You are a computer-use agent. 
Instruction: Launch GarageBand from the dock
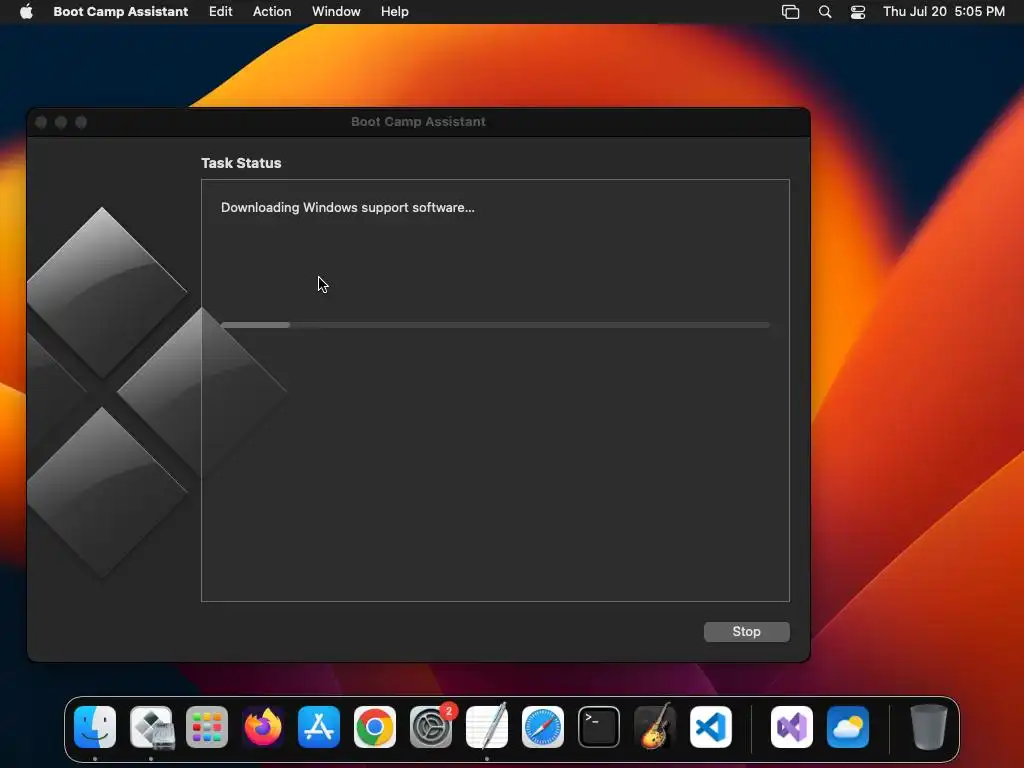pyautogui.click(x=655, y=727)
